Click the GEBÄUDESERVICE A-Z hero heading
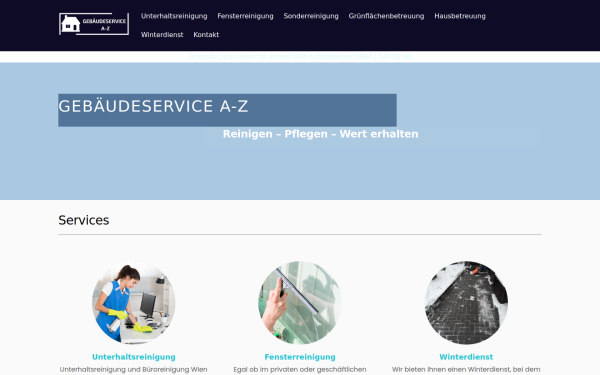The width and height of the screenshot is (600, 375). (153, 106)
